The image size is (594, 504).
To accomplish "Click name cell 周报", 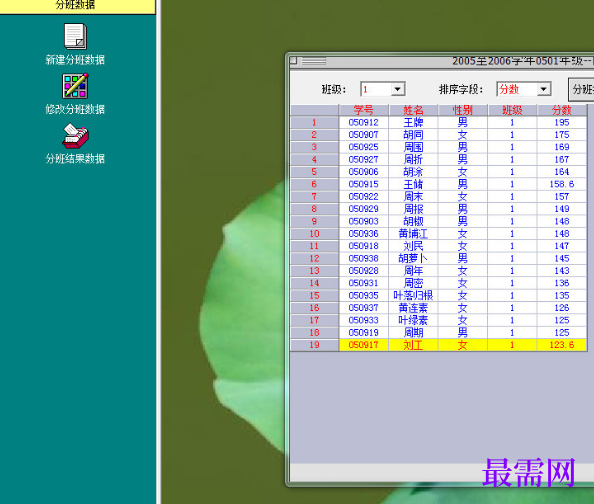I will (x=413, y=209).
